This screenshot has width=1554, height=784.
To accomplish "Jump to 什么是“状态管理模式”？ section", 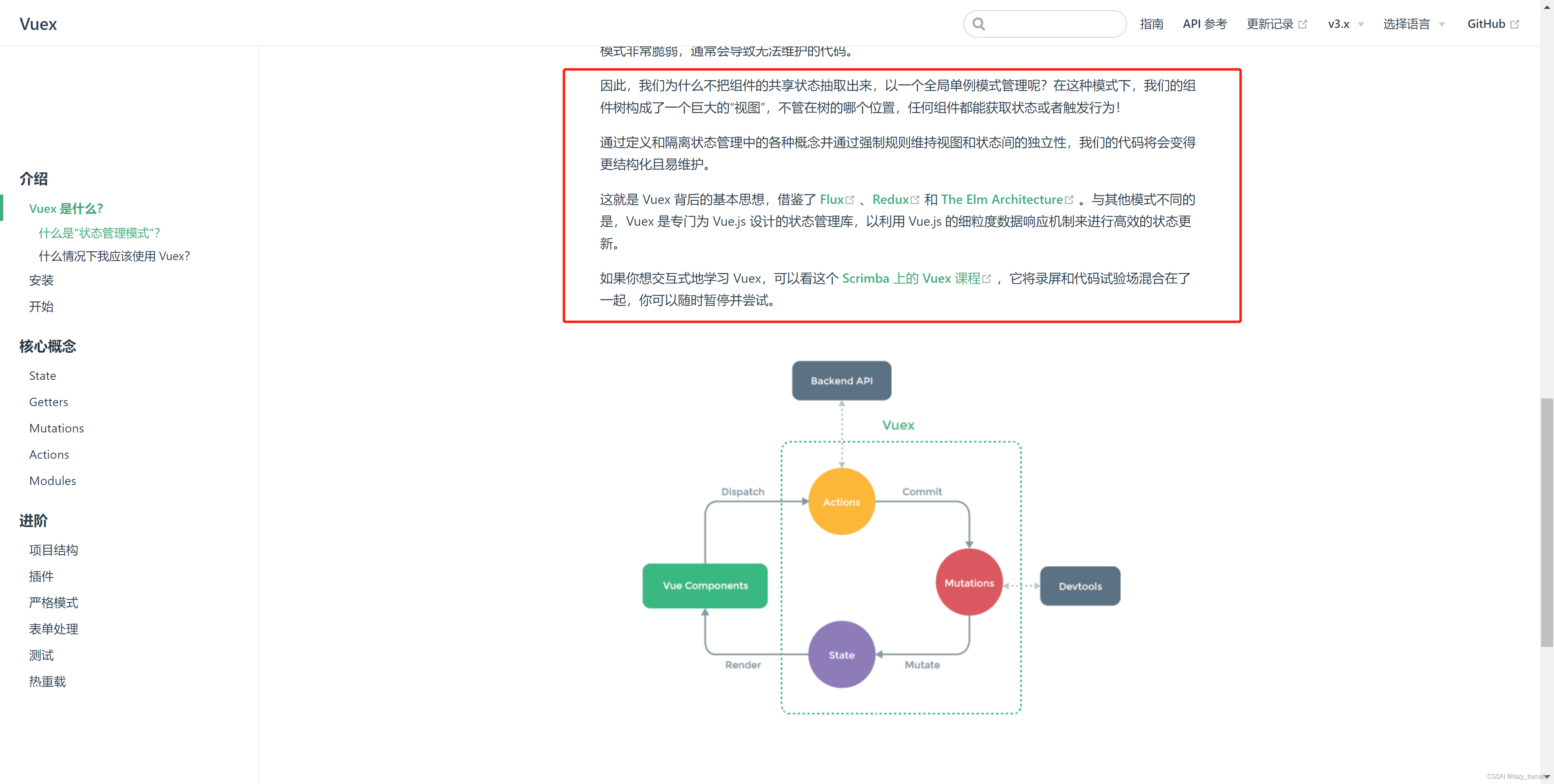I will (x=100, y=233).
